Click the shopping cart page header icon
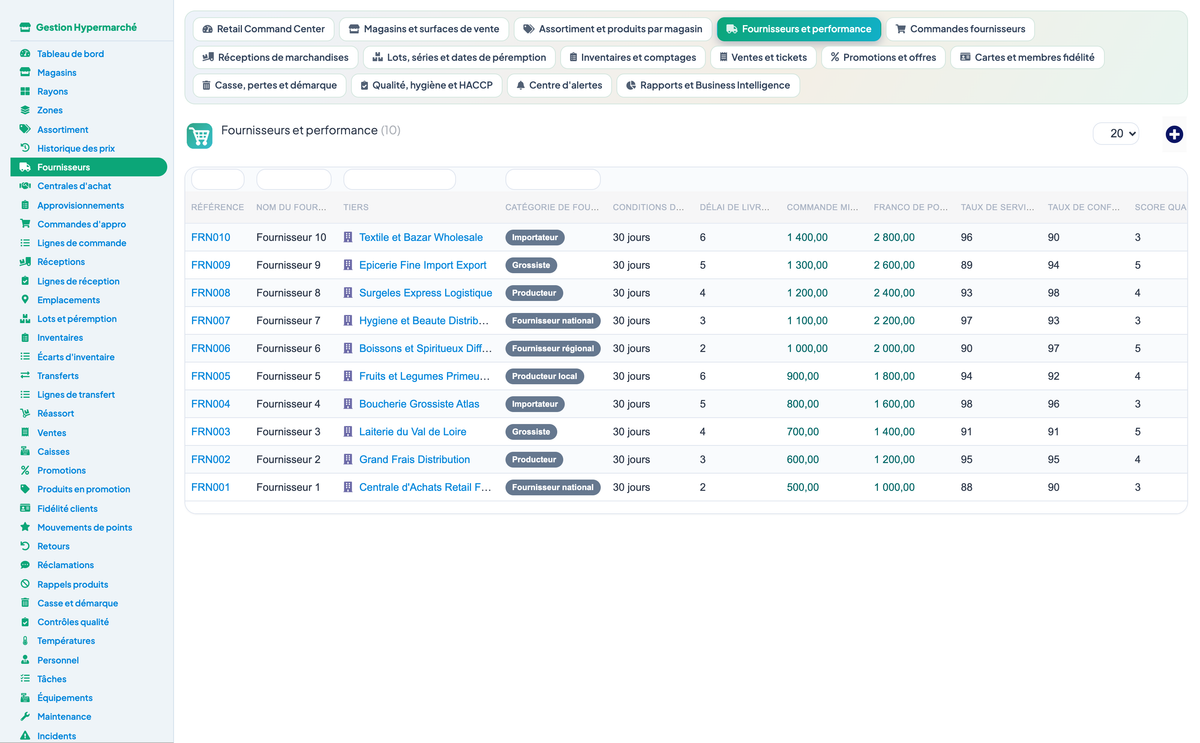The height and width of the screenshot is (743, 1200). (200, 136)
